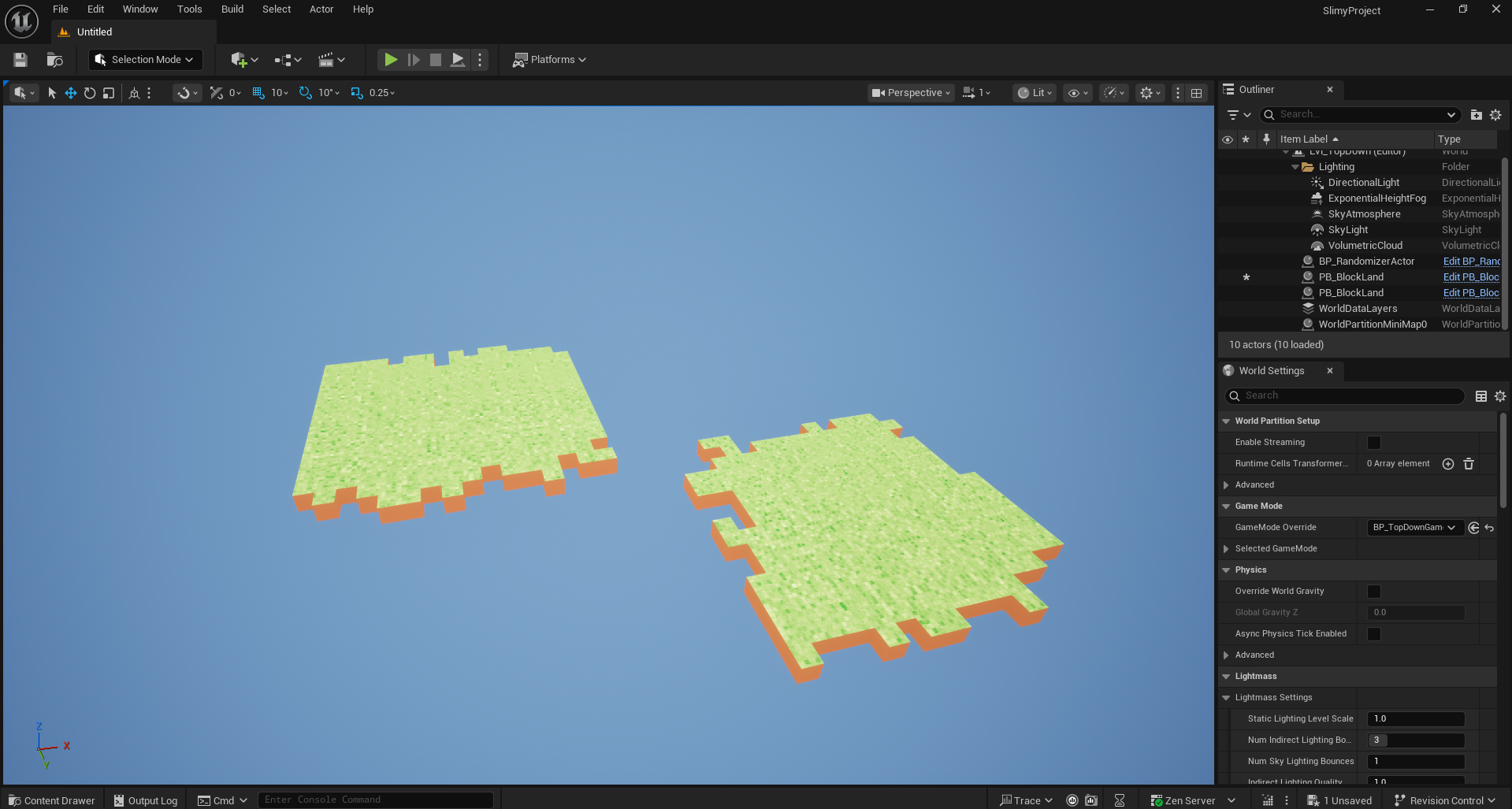This screenshot has height=809, width=1512.
Task: Select the Translate (move) tool
Action: [x=71, y=93]
